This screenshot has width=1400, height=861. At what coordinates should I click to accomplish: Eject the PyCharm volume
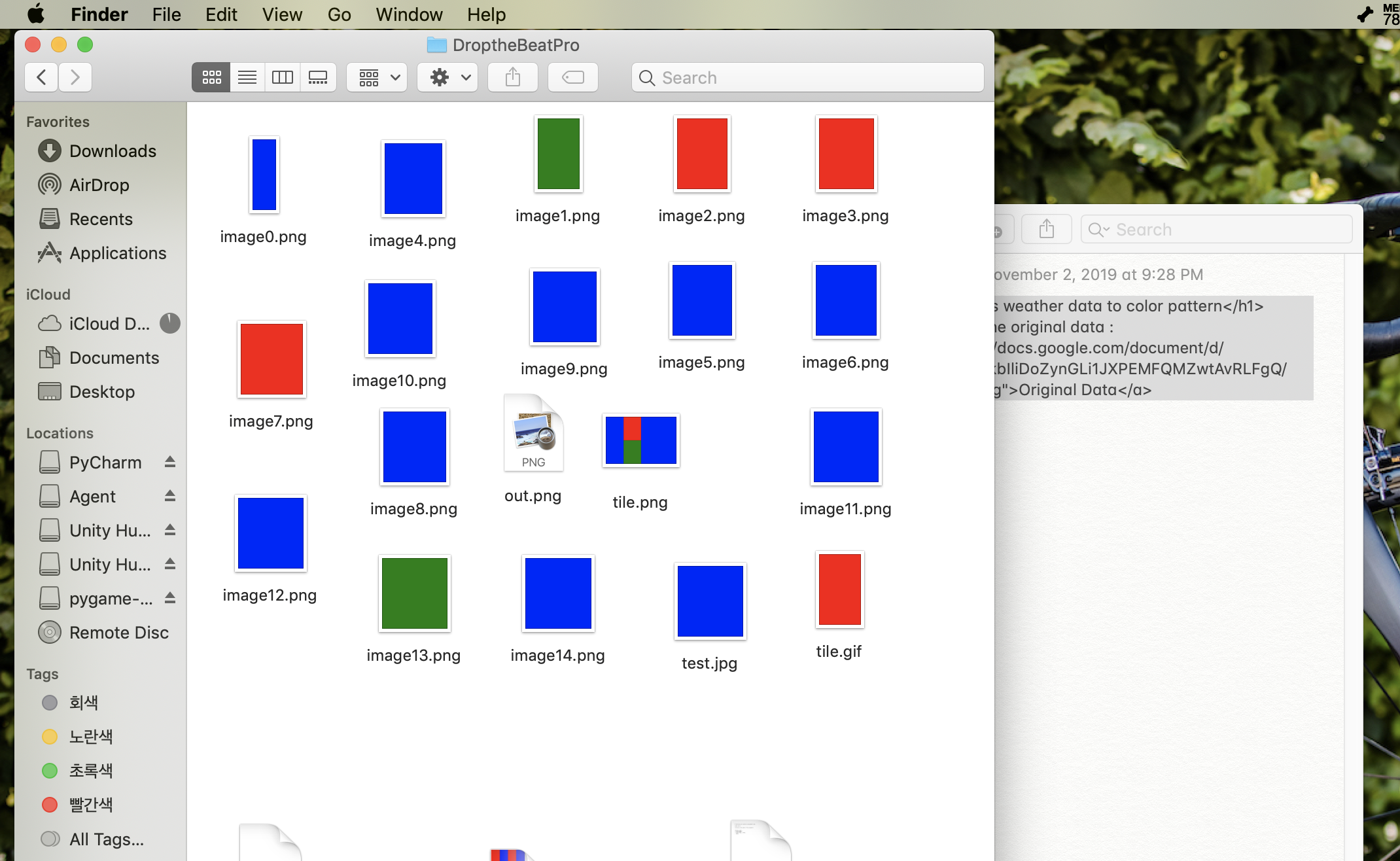(x=170, y=462)
